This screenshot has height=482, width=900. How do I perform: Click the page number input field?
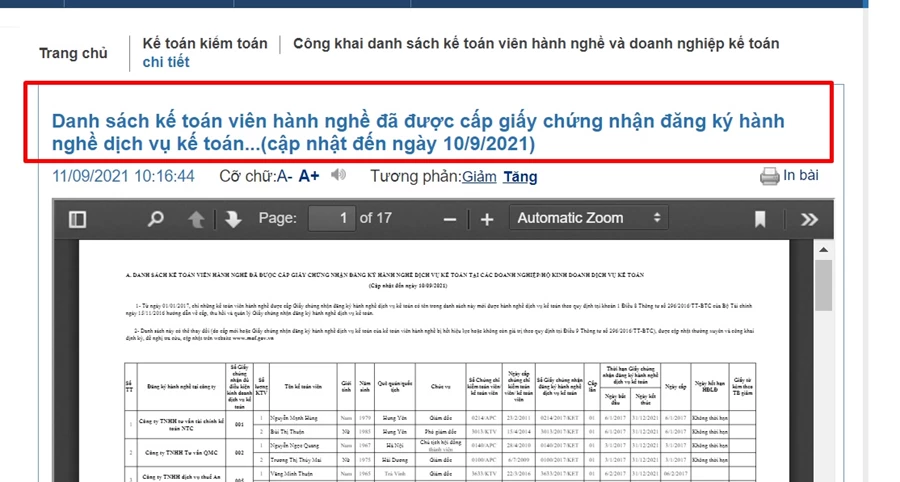click(x=332, y=218)
